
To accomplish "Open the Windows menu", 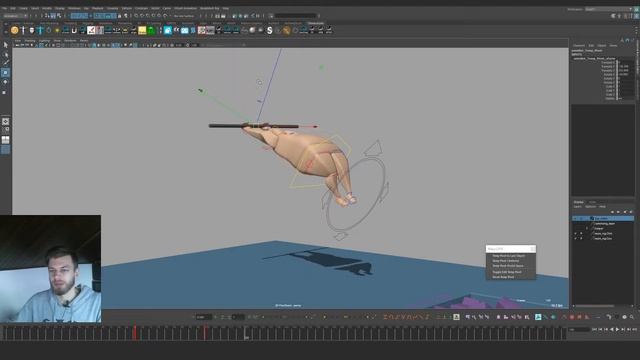I will (x=74, y=8).
